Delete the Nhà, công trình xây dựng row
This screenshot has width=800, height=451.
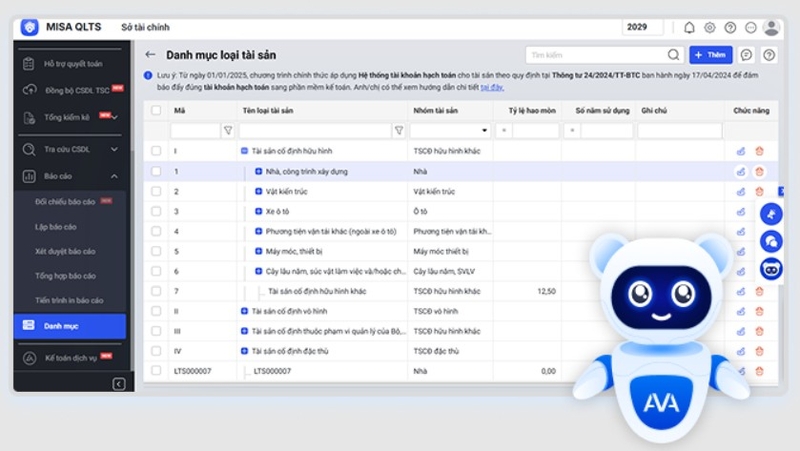pos(759,171)
